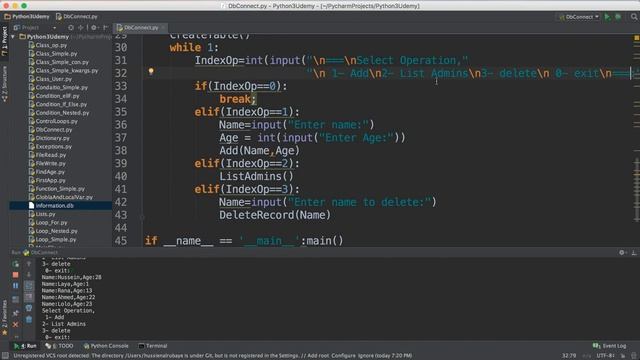
Task: Open Class_op.py in the project tree
Action: [x=48, y=45]
